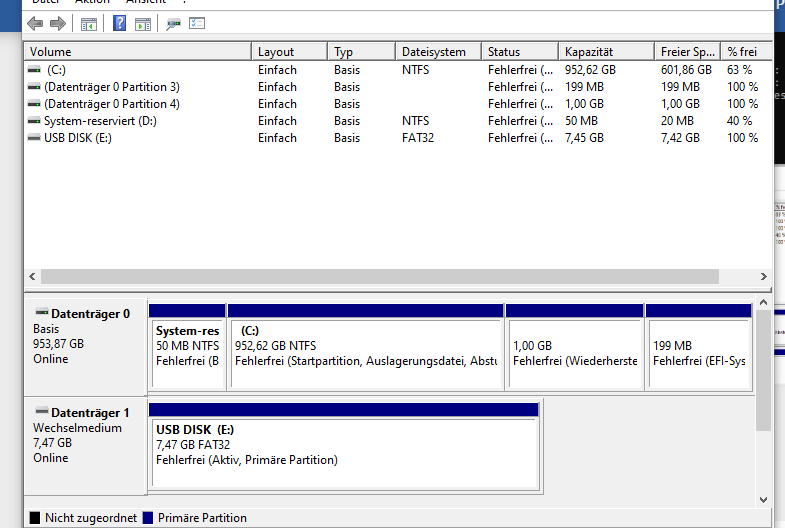
Task: Select row "(Datenträger 0 Partition 4)"
Action: [x=398, y=104]
